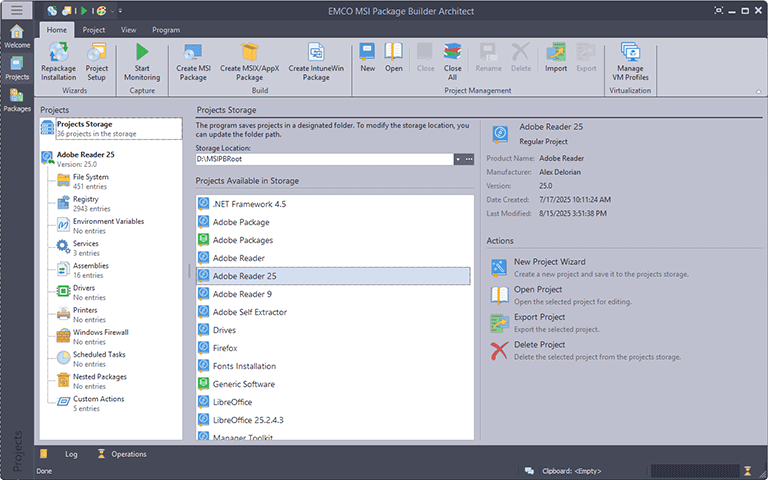Click the storage location browse button
This screenshot has width=768, height=480.
[468, 159]
